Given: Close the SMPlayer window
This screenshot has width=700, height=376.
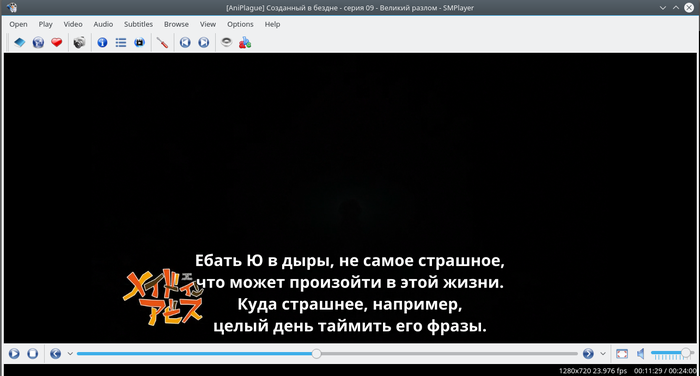Looking at the screenshot, I should 689,8.
